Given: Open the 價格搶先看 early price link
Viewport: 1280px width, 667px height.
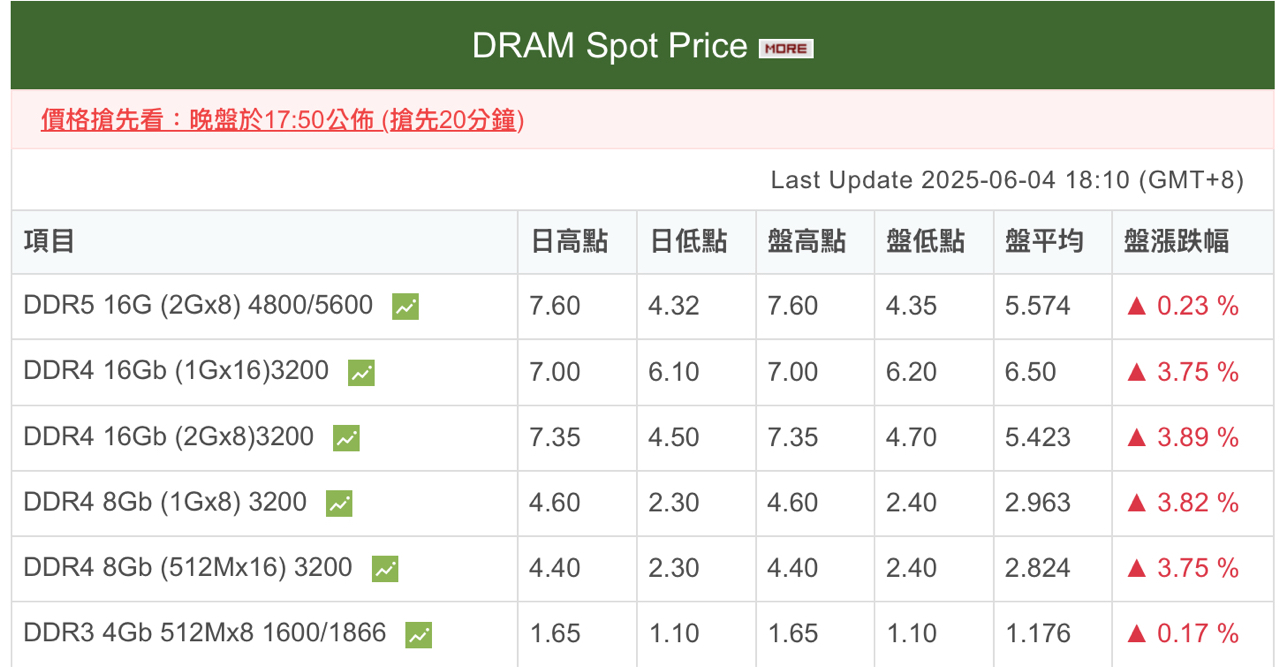Looking at the screenshot, I should (x=282, y=121).
